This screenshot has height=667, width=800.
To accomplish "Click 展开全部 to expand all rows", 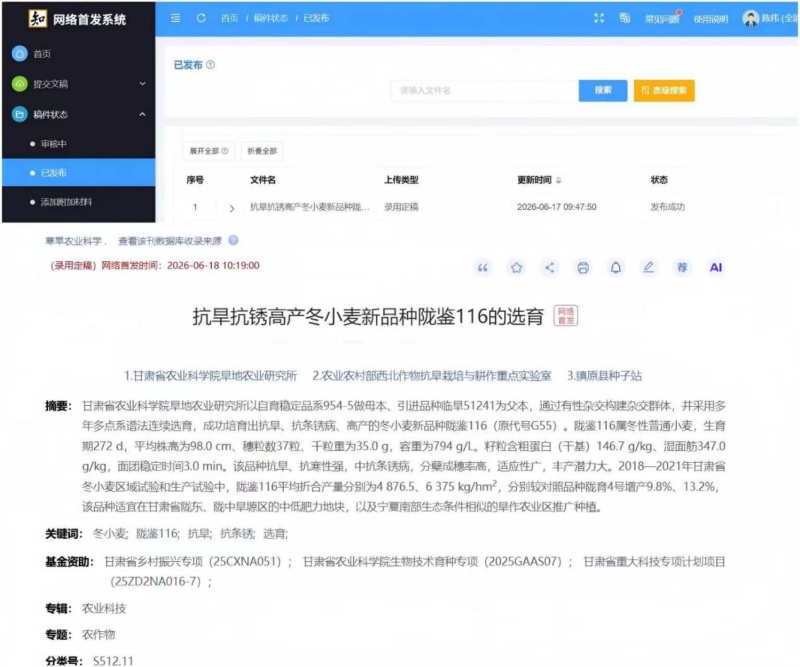I will [x=209, y=151].
